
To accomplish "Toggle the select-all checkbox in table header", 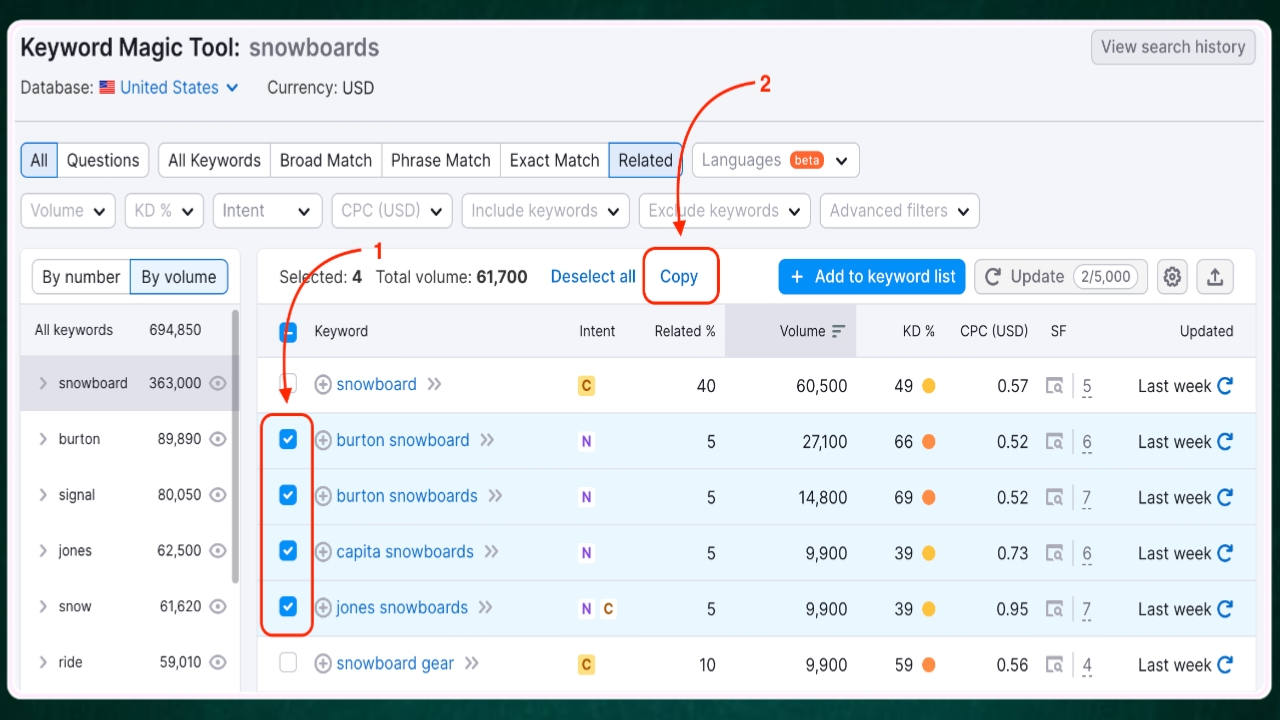I will 288,332.
